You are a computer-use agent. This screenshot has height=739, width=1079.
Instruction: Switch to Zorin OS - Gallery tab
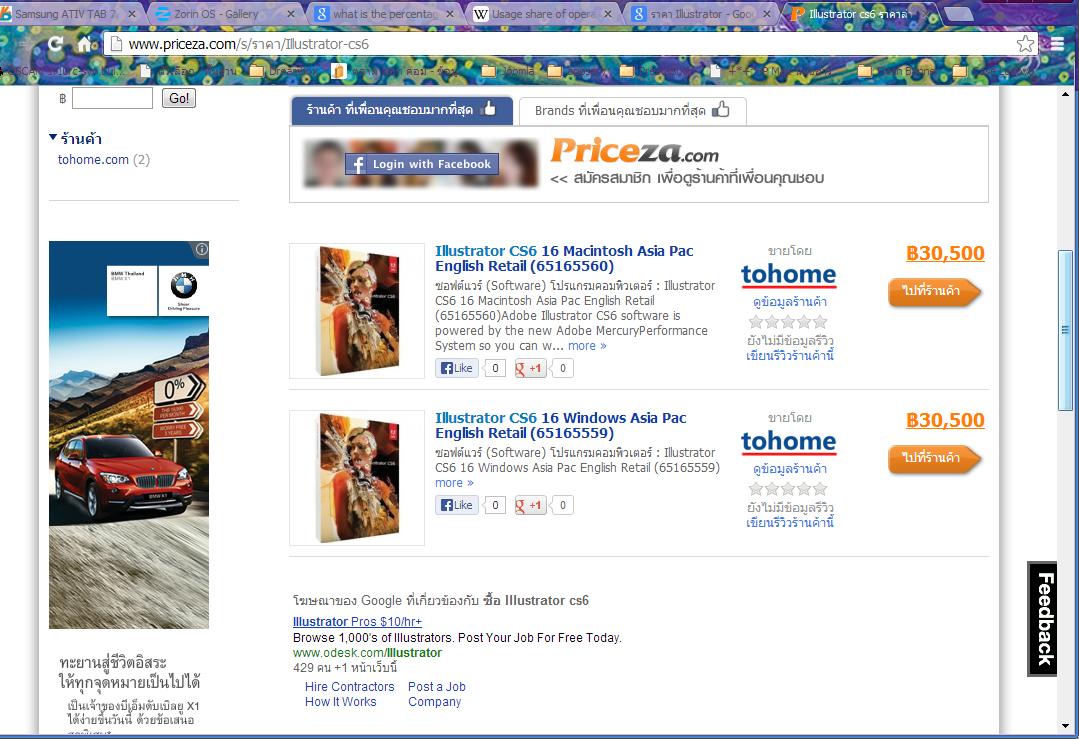pyautogui.click(x=217, y=14)
